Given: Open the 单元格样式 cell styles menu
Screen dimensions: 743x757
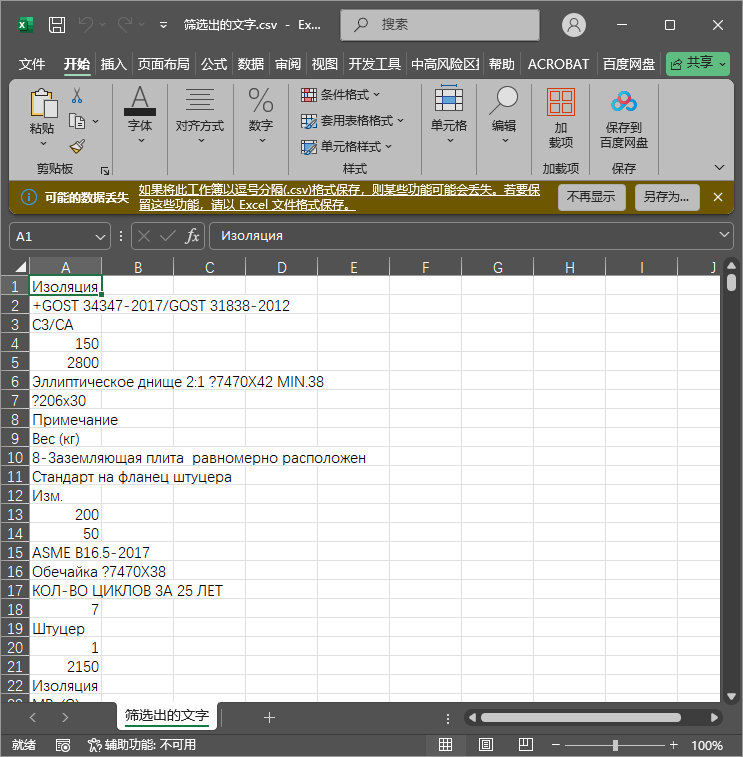Looking at the screenshot, I should (x=346, y=146).
